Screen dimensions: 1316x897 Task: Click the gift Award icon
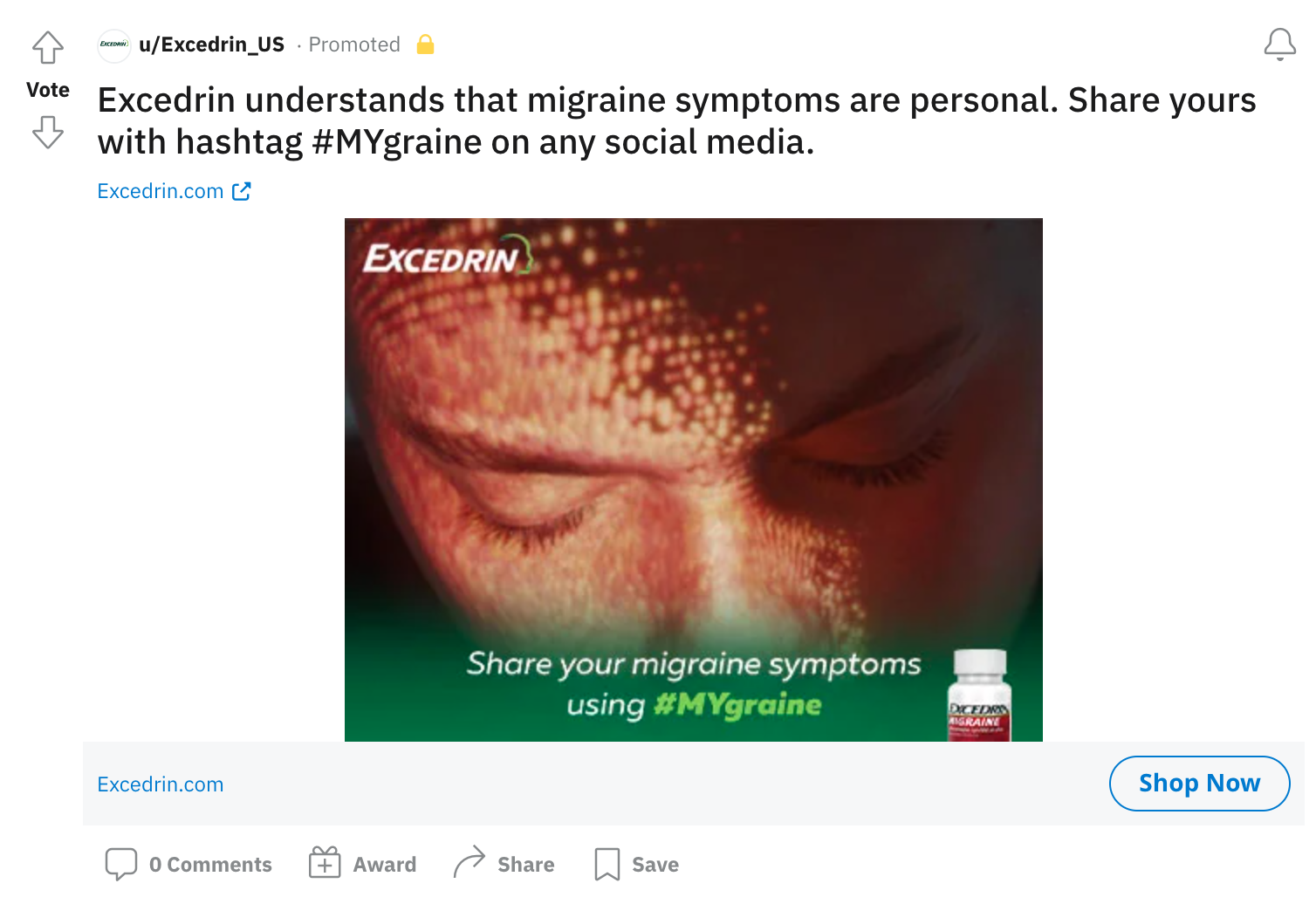tap(325, 863)
